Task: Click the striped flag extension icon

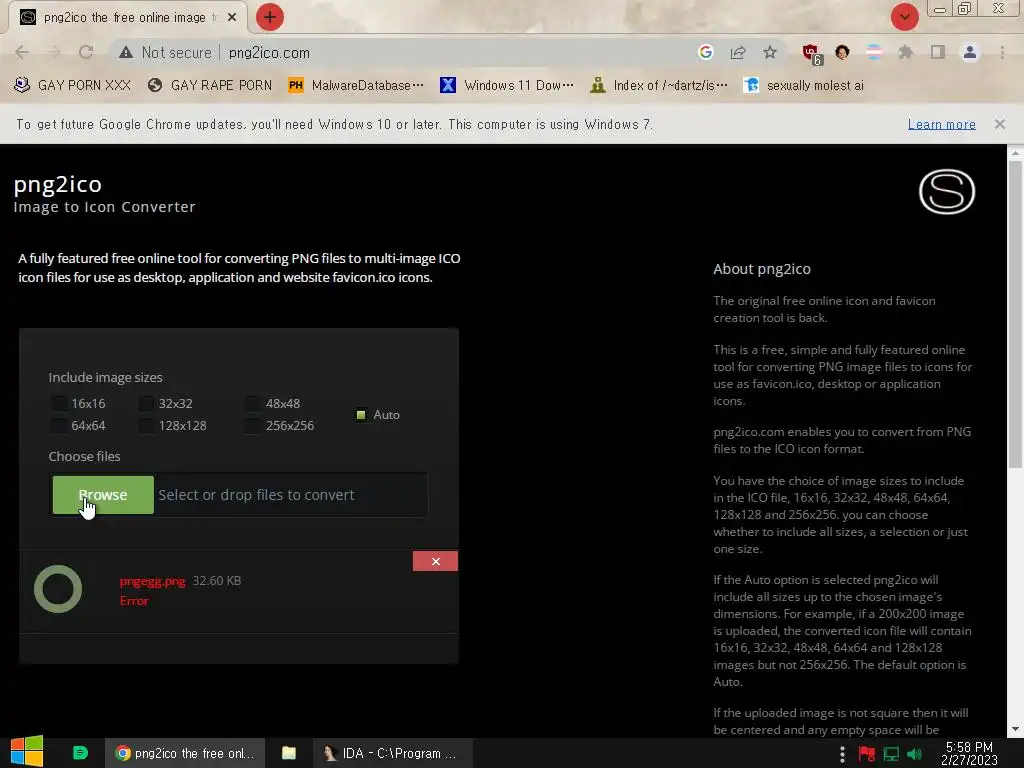Action: tap(874, 52)
